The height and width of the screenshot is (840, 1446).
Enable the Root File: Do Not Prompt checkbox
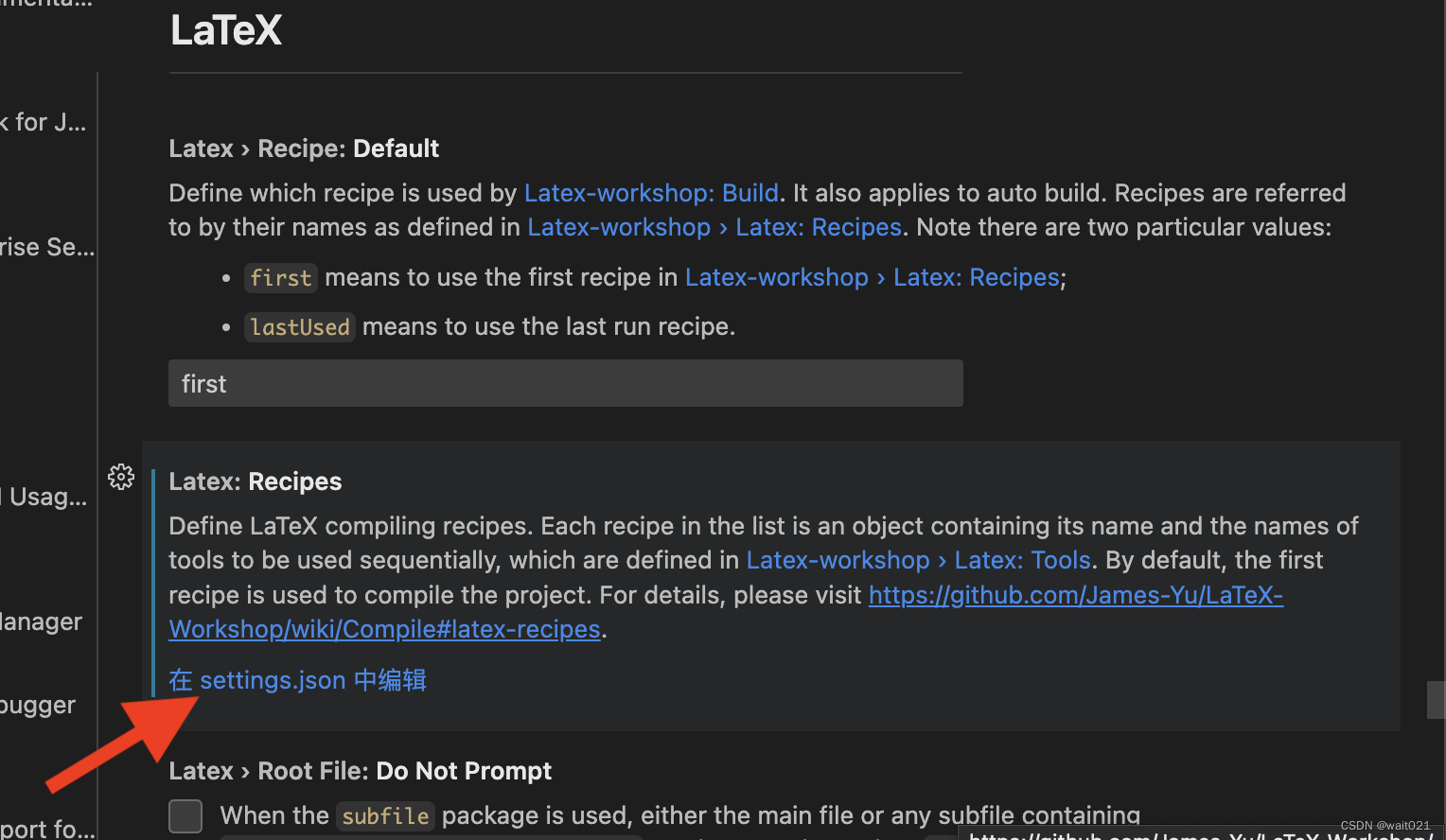185,815
